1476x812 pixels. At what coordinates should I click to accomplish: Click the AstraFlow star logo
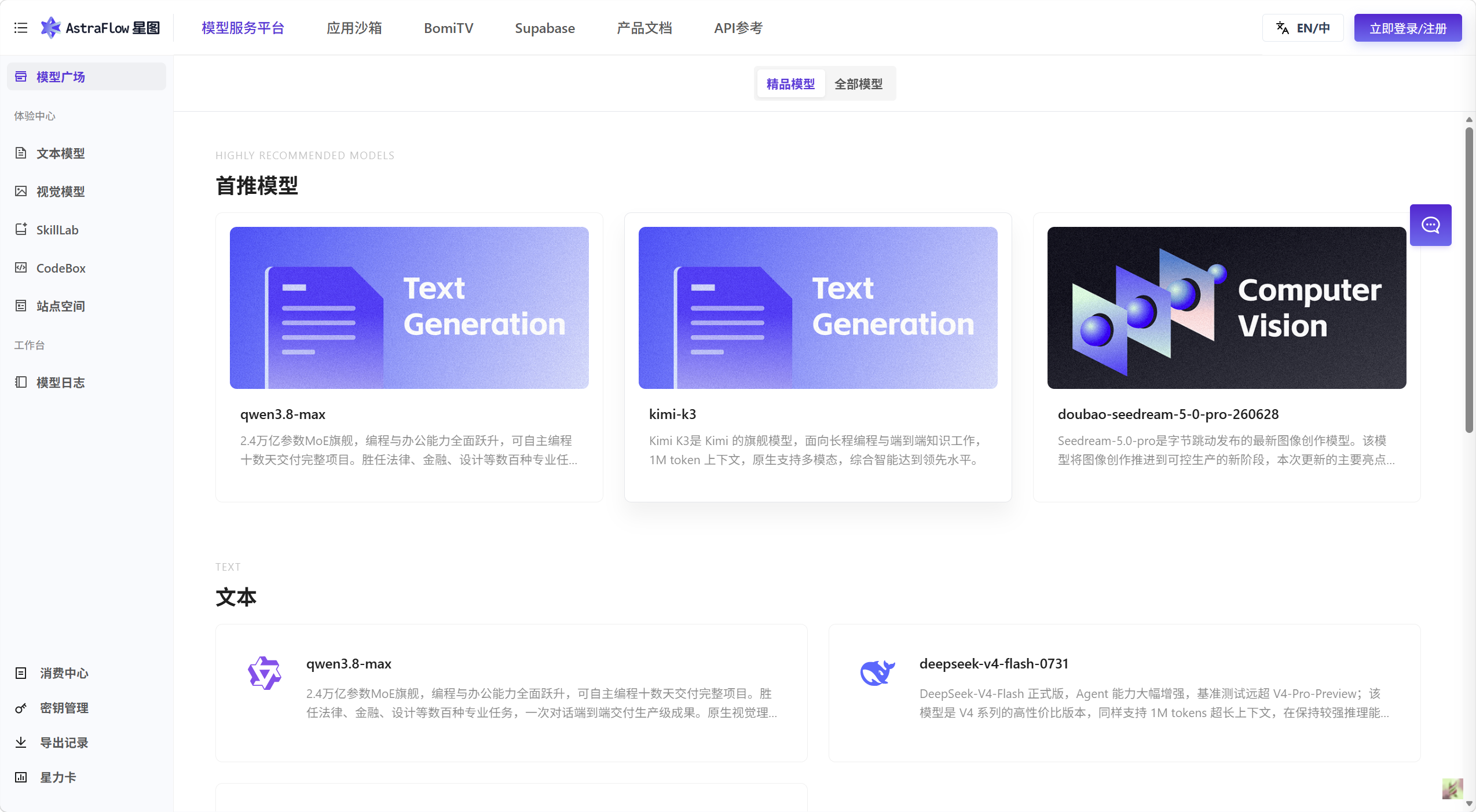(x=50, y=28)
